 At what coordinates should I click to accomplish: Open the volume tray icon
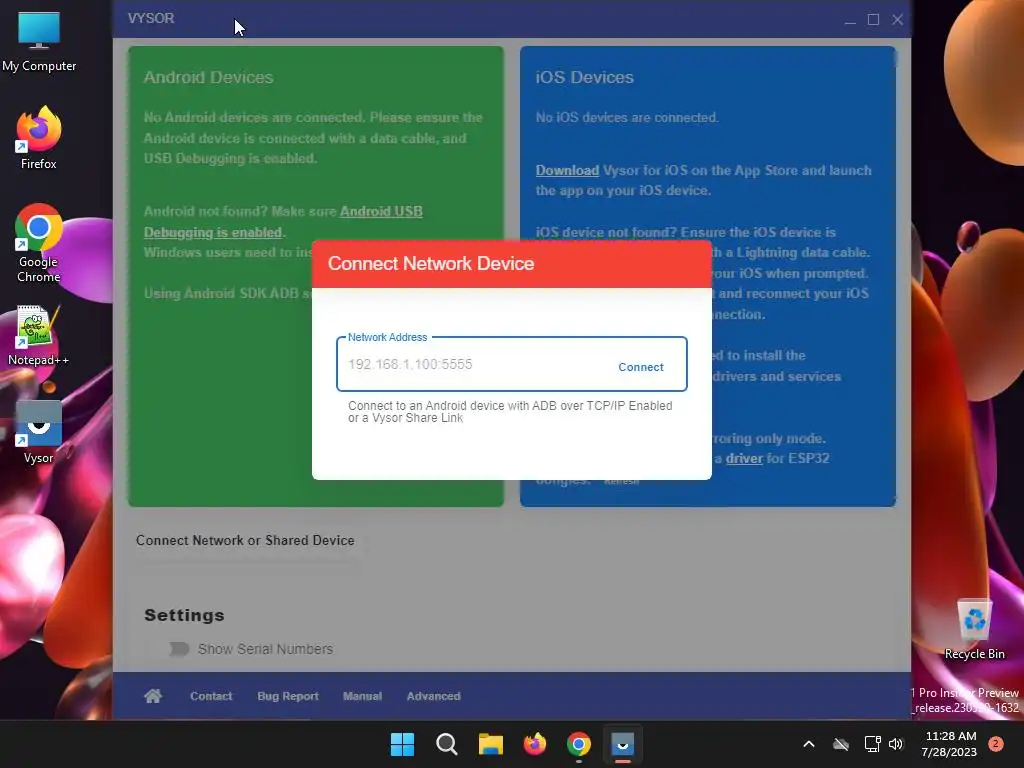pyautogui.click(x=896, y=744)
